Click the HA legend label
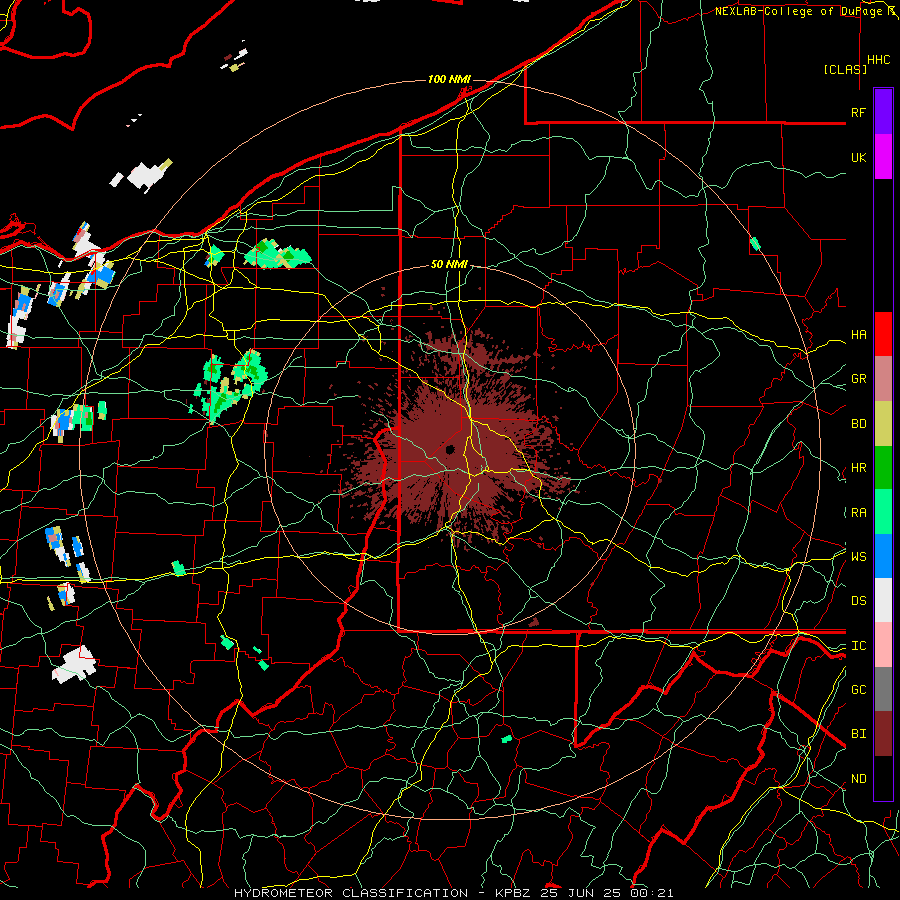The image size is (900, 900). point(858,335)
